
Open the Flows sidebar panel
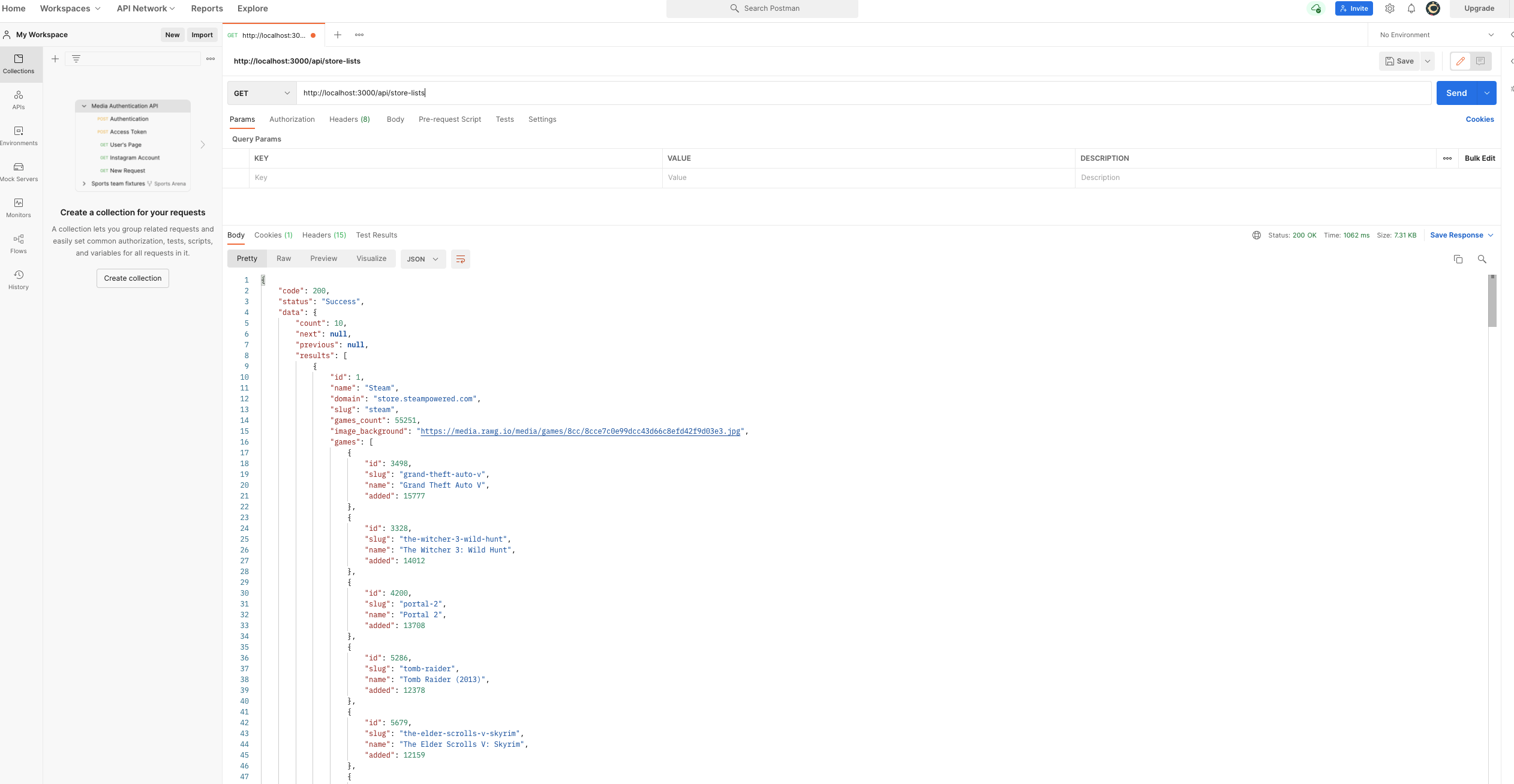[x=19, y=244]
